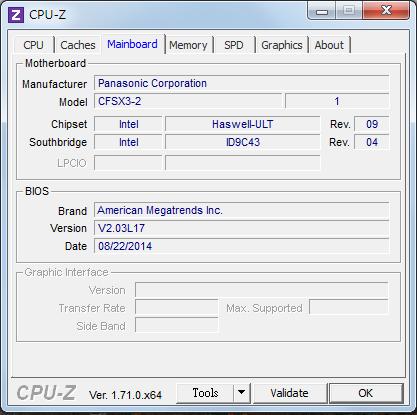Go to the About tab
This screenshot has height=415, width=417.
click(x=329, y=45)
